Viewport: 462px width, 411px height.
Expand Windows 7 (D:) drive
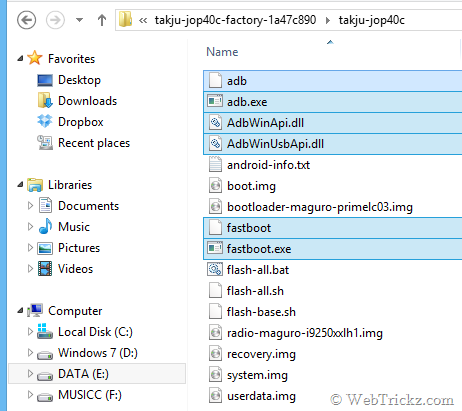pyautogui.click(x=30, y=353)
